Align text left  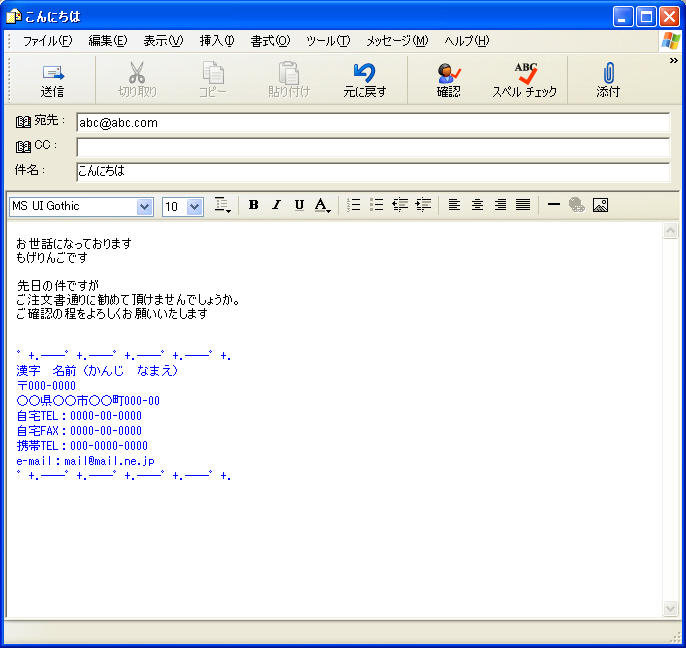pos(454,205)
